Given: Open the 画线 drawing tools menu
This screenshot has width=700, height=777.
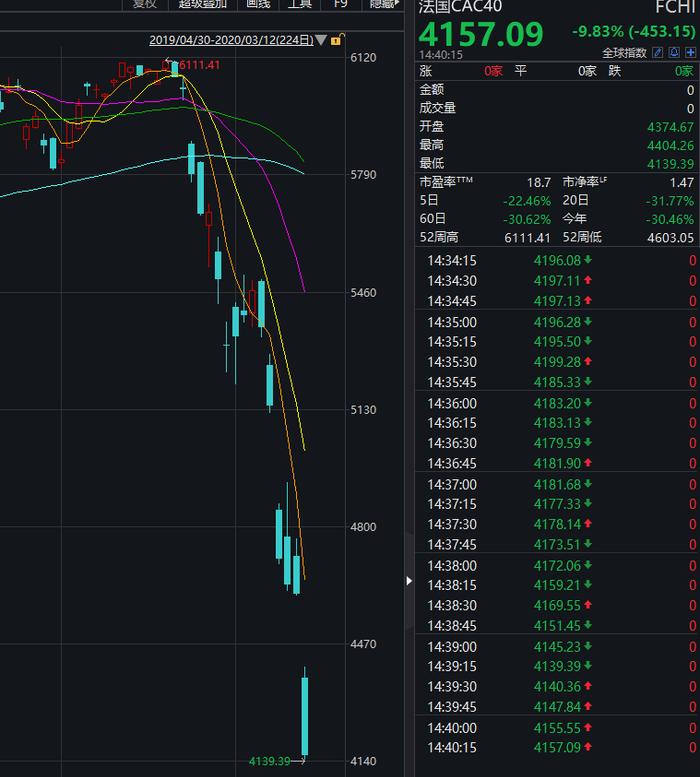Looking at the screenshot, I should pyautogui.click(x=258, y=4).
